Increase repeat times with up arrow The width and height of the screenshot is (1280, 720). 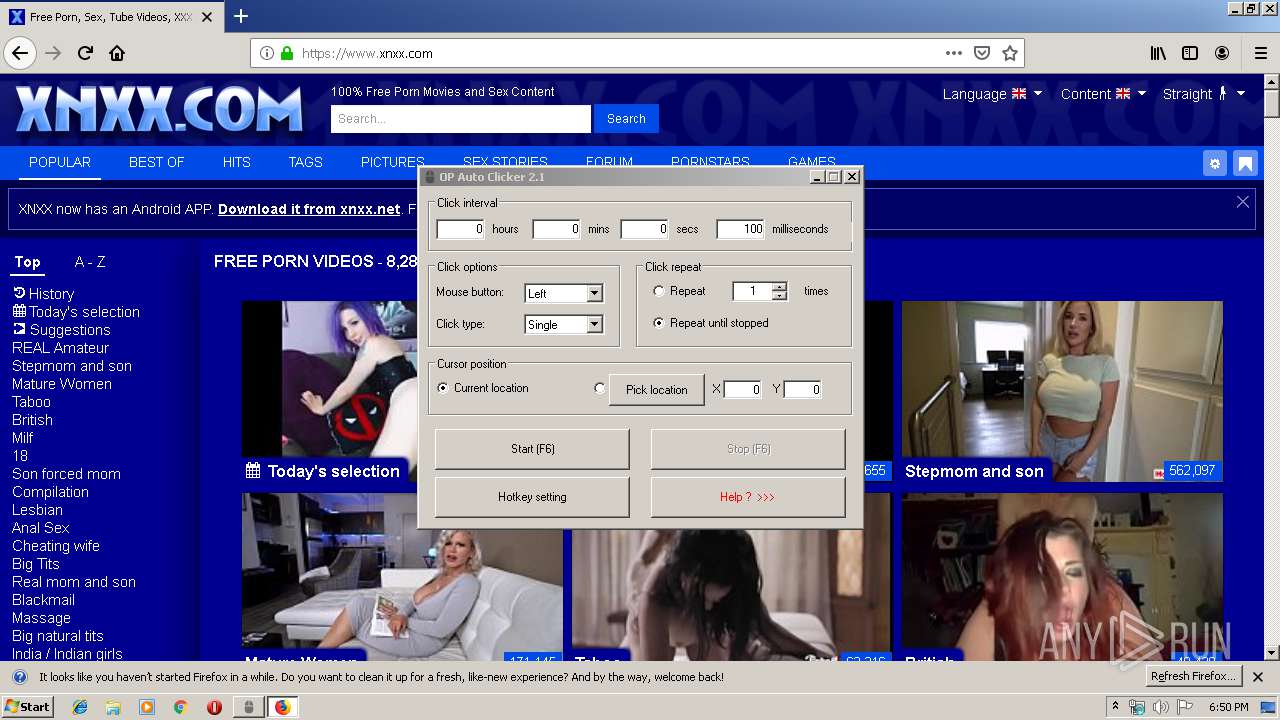click(x=780, y=286)
